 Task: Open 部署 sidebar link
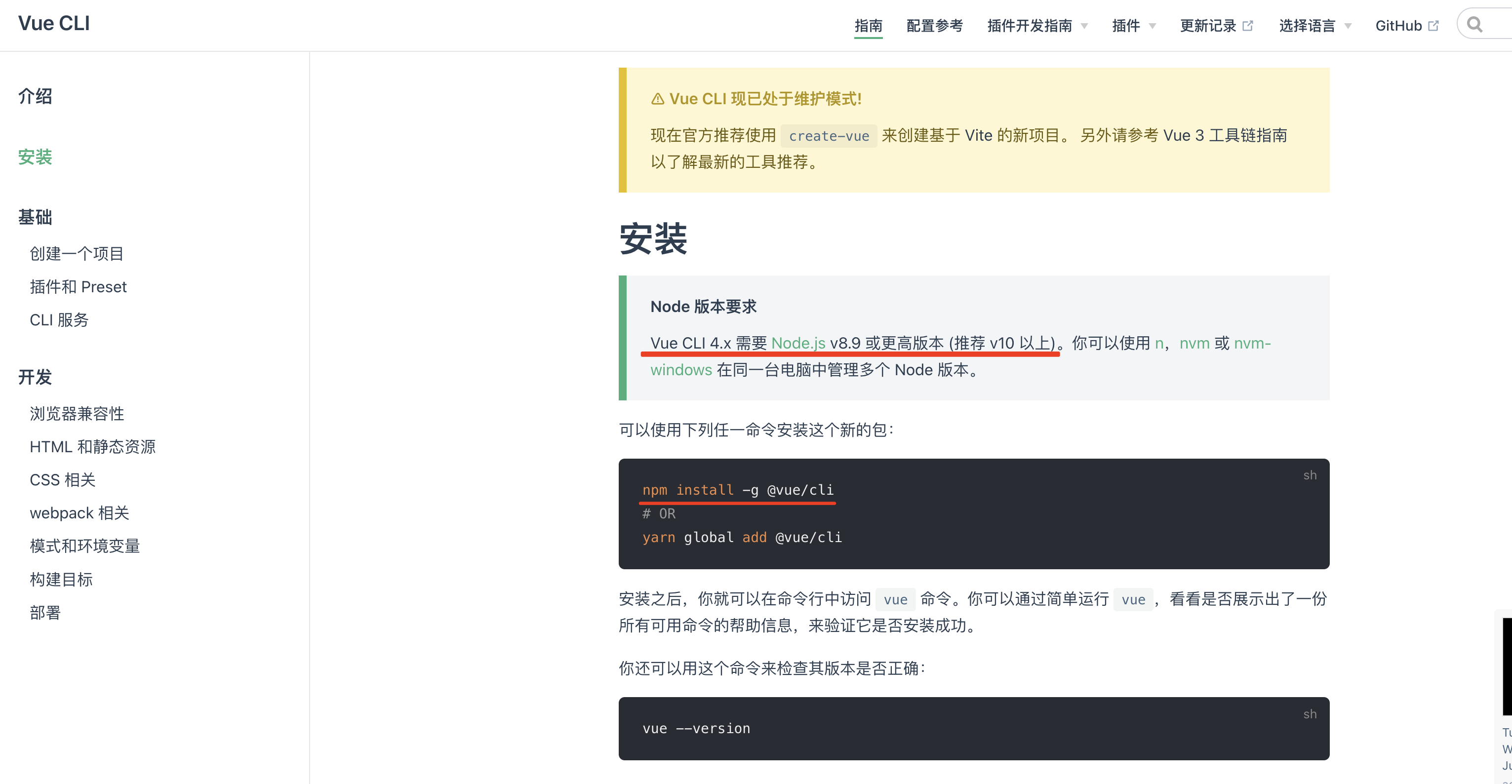click(45, 613)
